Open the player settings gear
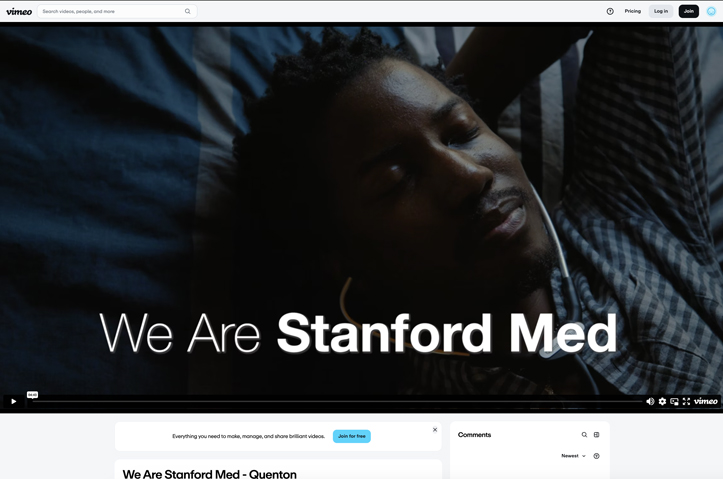The height and width of the screenshot is (479, 723). tap(662, 402)
